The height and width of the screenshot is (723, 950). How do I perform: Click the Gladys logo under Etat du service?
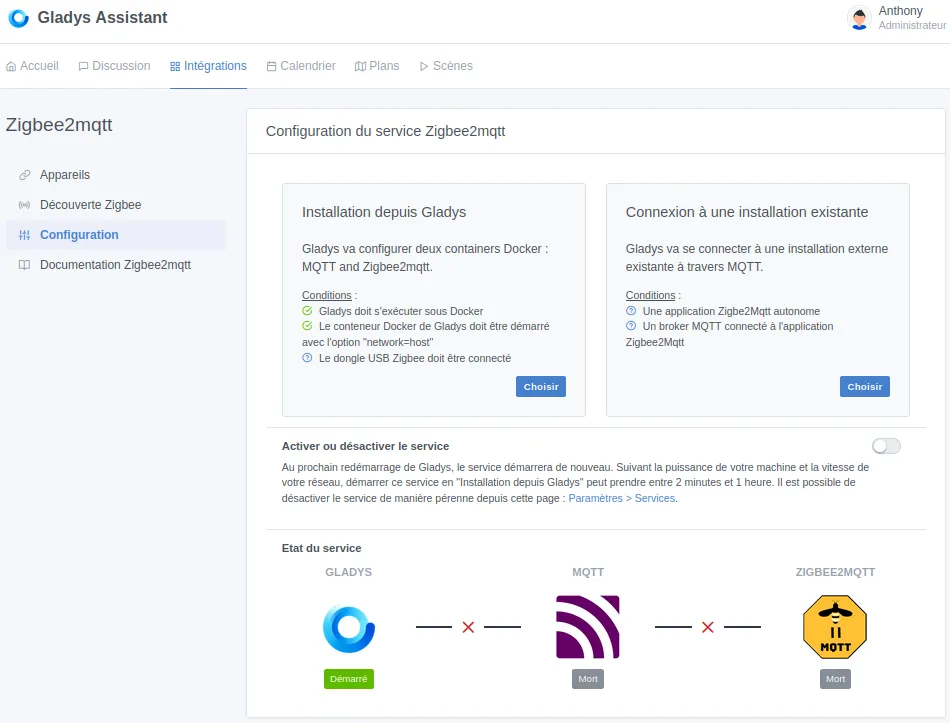[348, 626]
